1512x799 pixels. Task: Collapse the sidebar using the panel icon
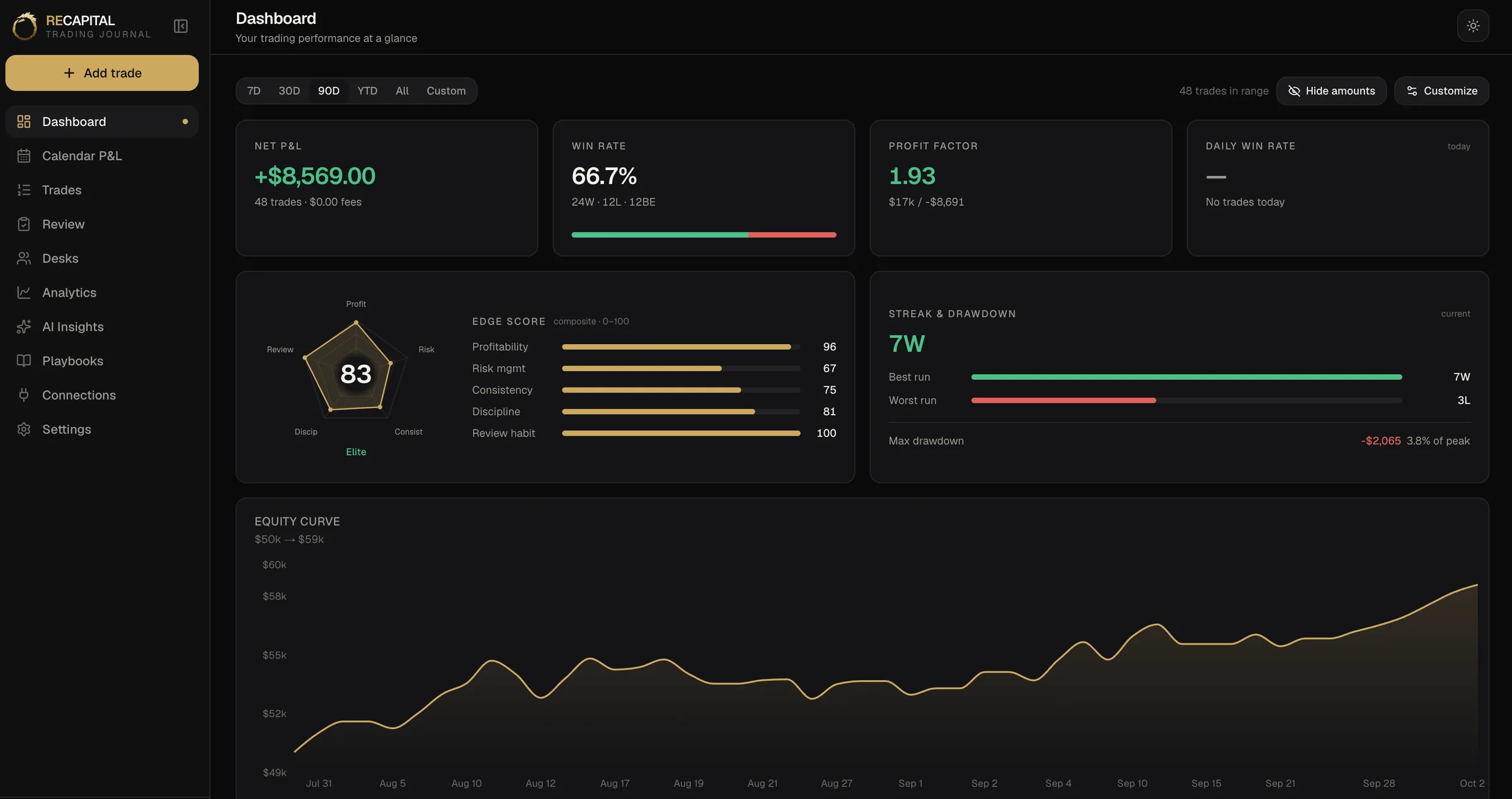coord(181,26)
